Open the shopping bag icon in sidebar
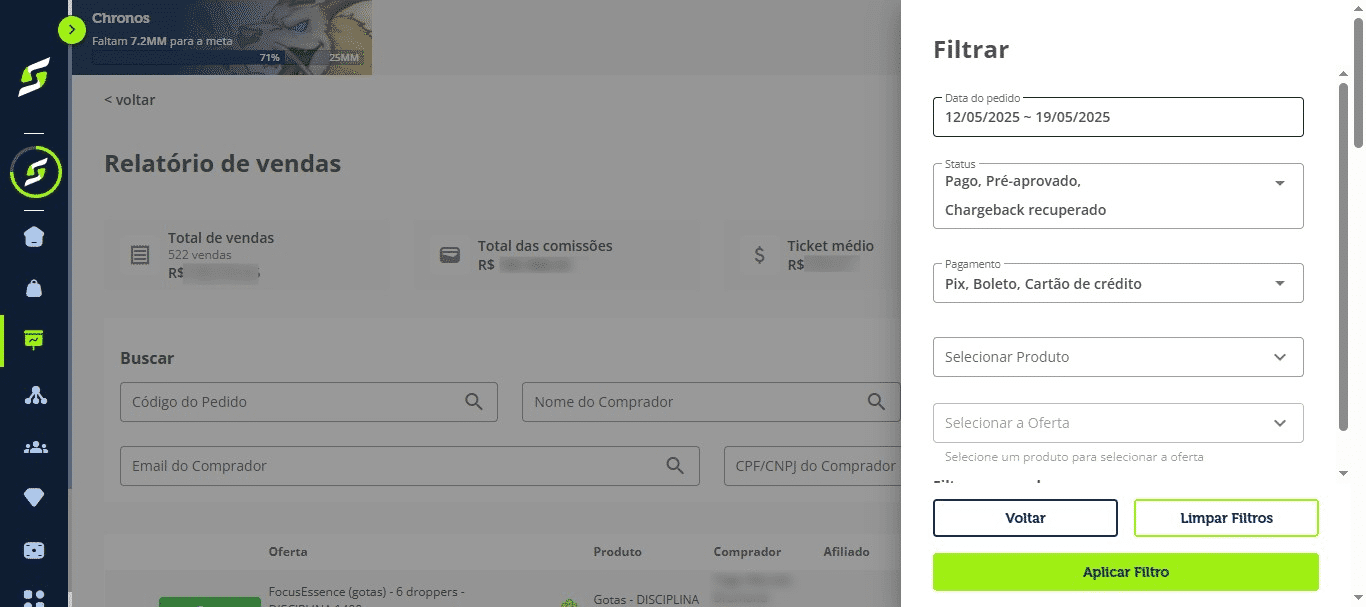Viewport: 1366px width, 607px height. point(34,288)
